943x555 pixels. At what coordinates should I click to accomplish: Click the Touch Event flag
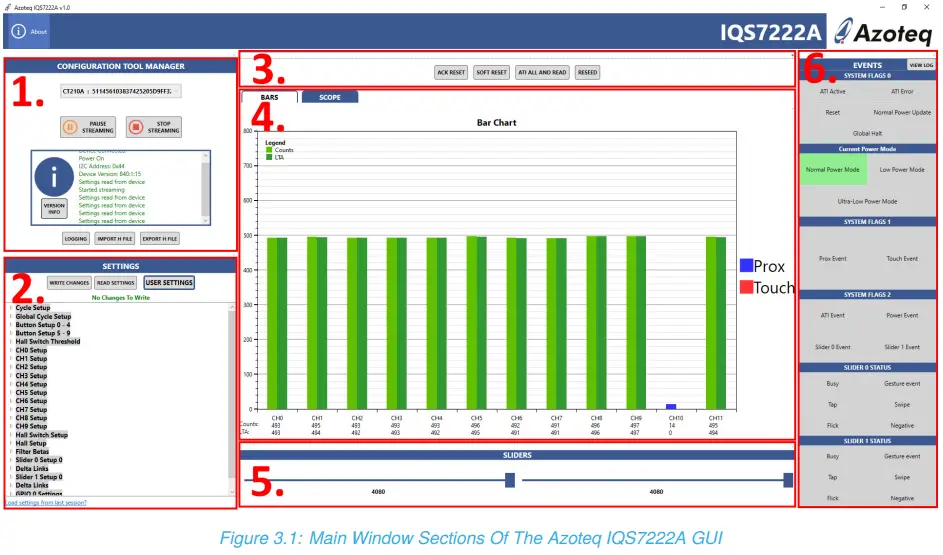click(x=902, y=259)
